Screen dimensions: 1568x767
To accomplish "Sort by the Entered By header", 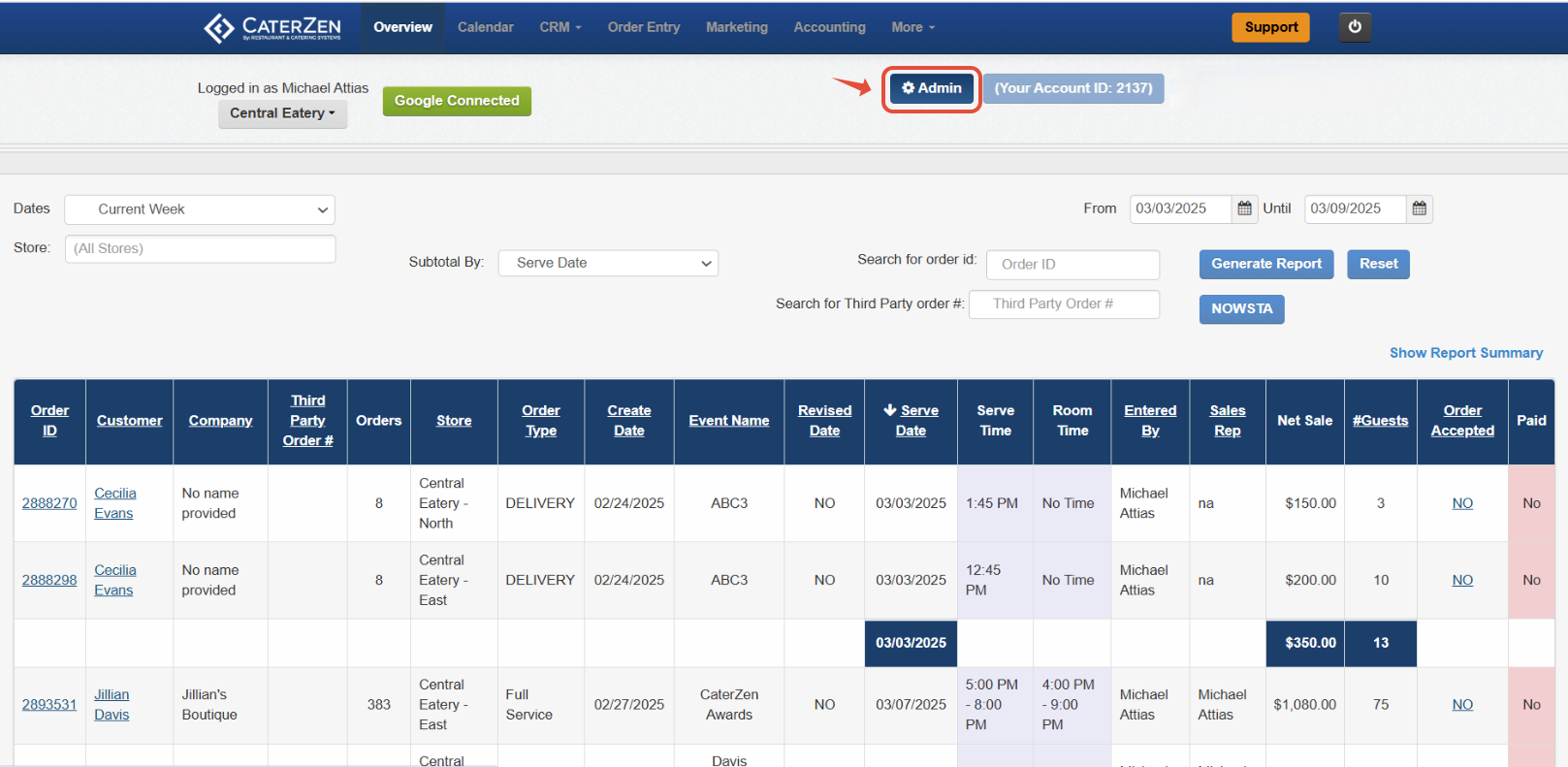I will 1150,421.
